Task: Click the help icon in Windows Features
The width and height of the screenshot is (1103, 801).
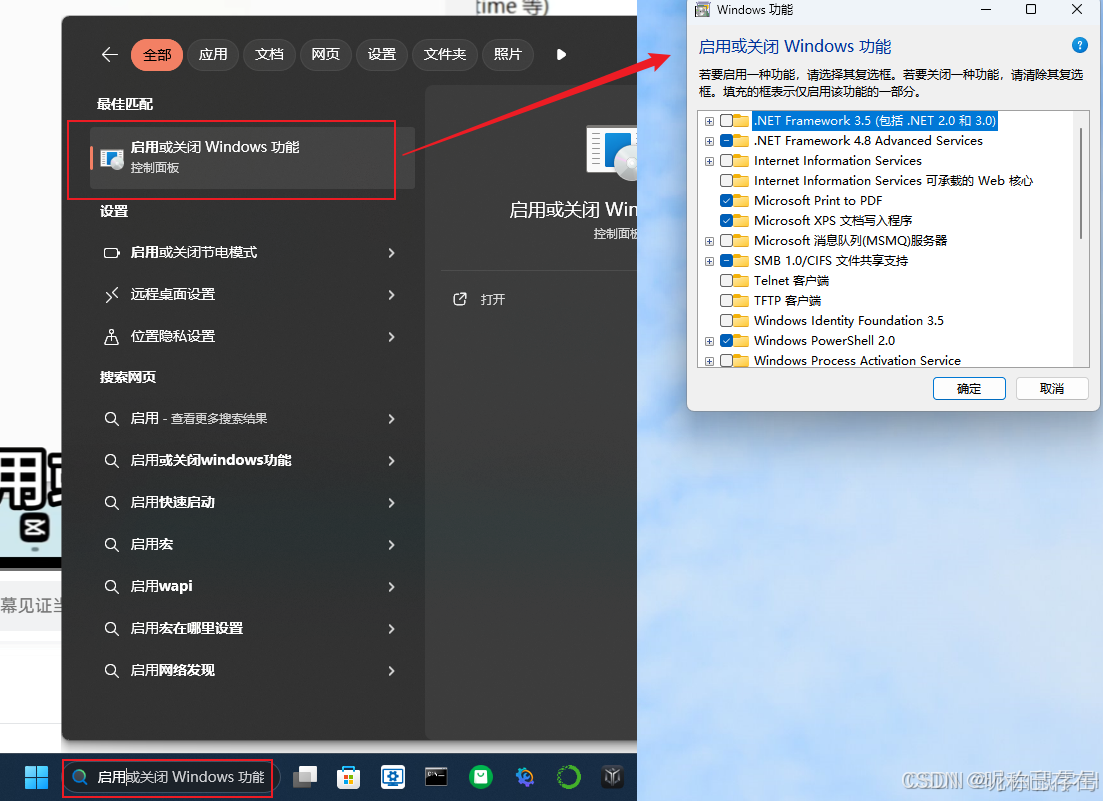Action: pos(1079,45)
